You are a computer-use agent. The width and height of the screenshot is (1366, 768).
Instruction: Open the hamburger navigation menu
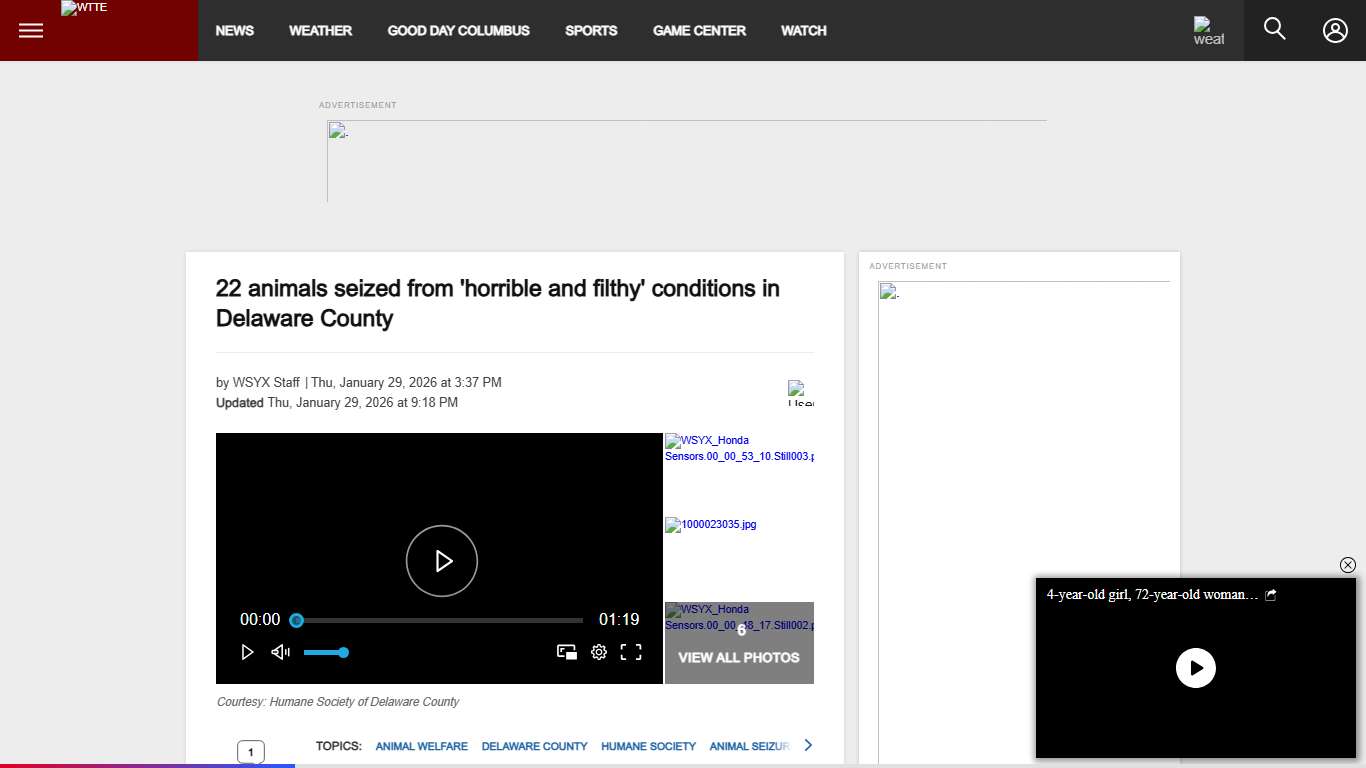click(x=31, y=30)
